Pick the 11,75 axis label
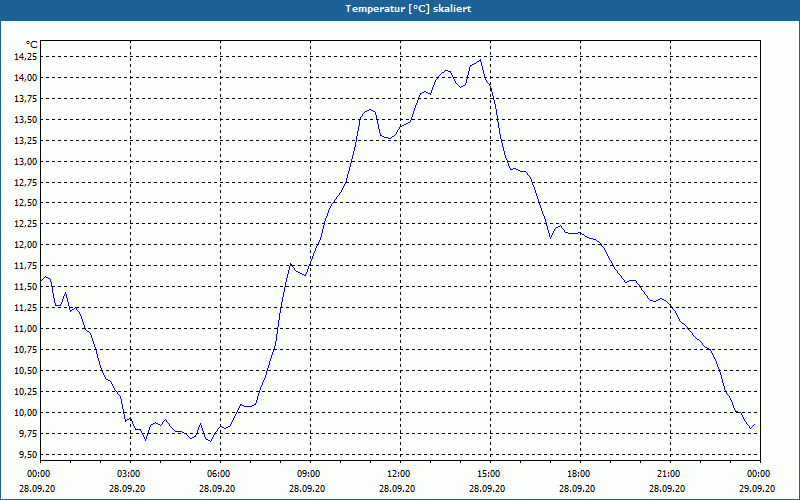 (26, 266)
